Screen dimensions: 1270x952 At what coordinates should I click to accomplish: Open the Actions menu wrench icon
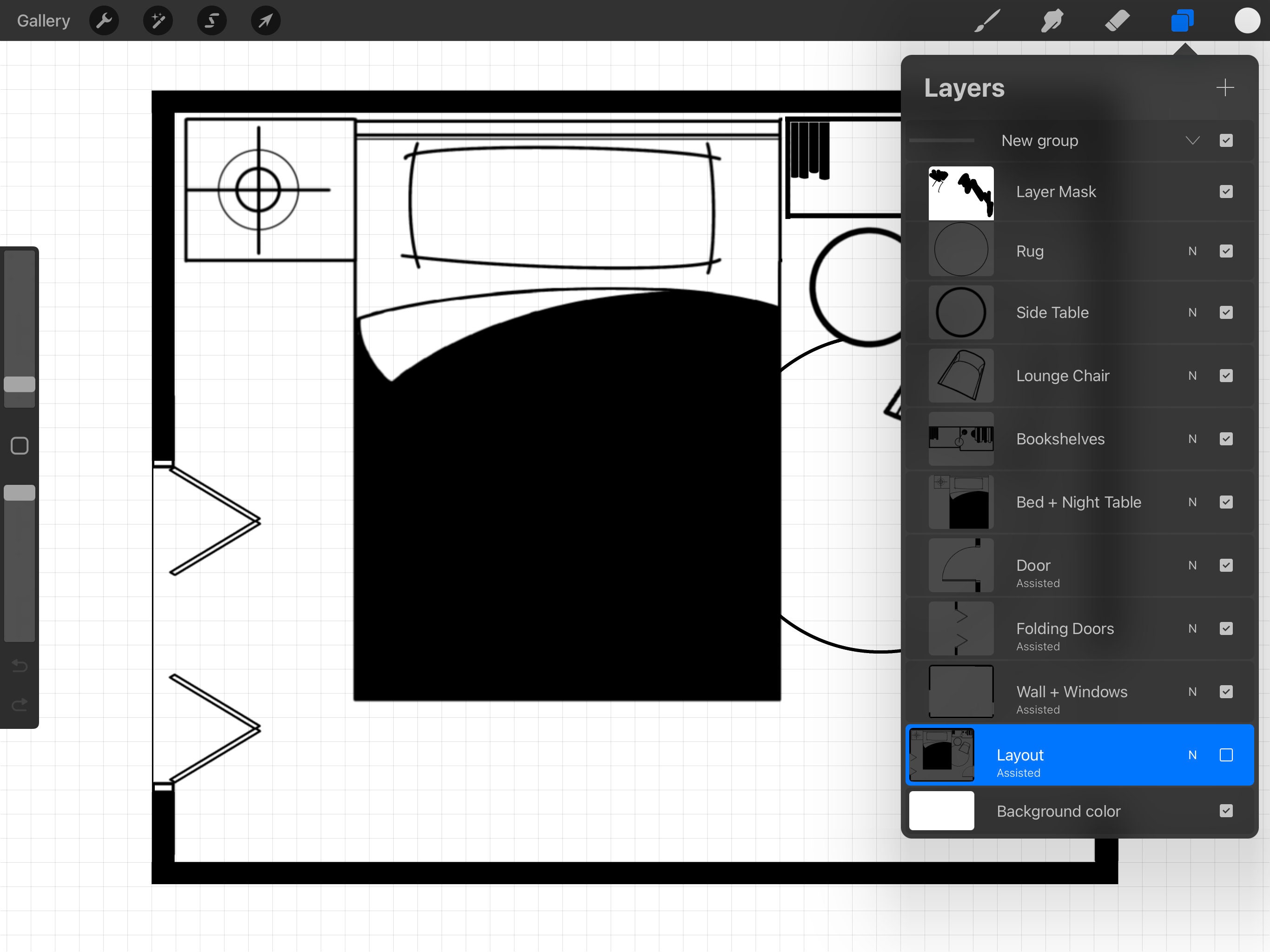(104, 20)
